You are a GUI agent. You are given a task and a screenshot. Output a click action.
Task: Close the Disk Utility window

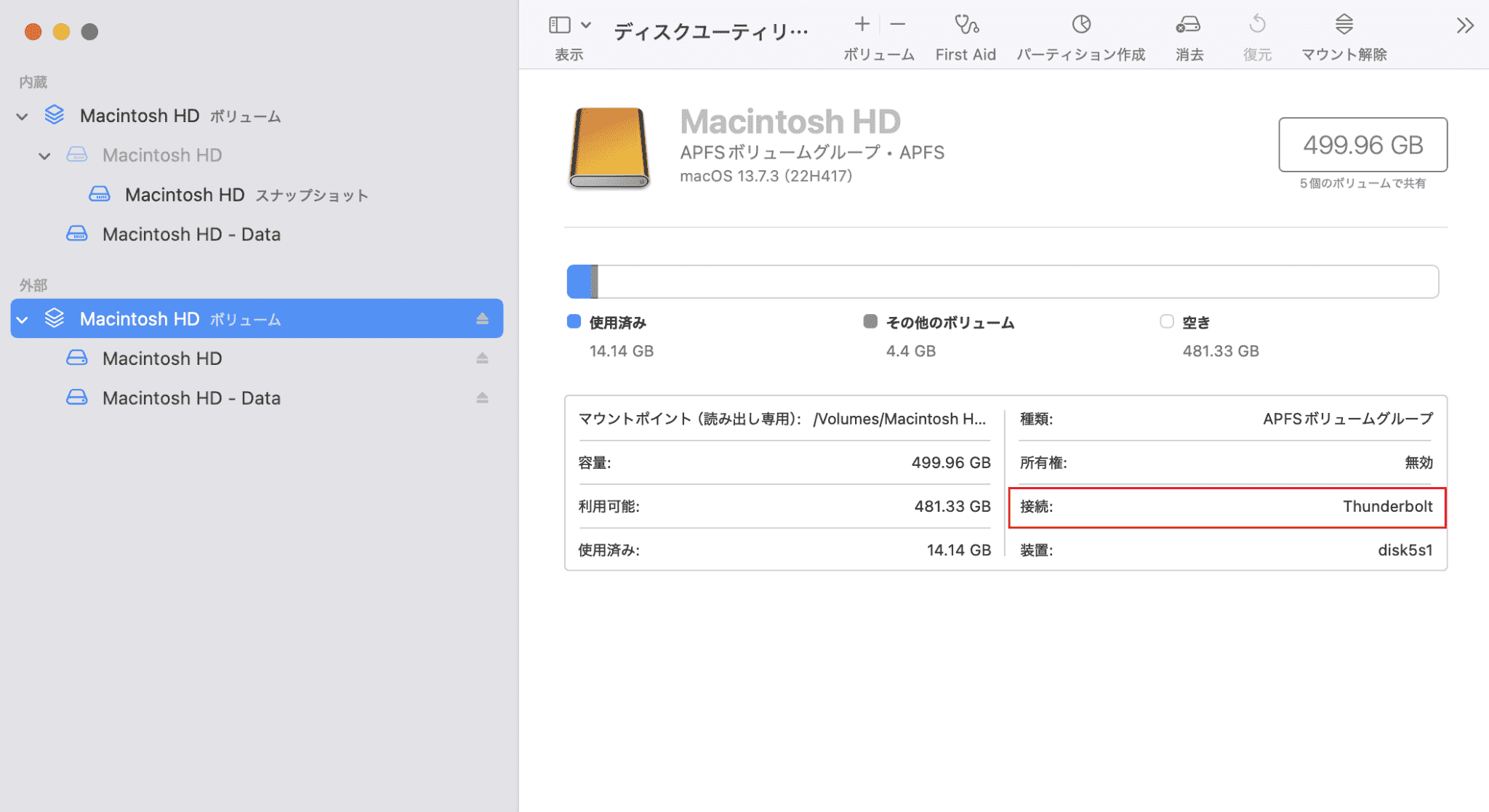33,31
